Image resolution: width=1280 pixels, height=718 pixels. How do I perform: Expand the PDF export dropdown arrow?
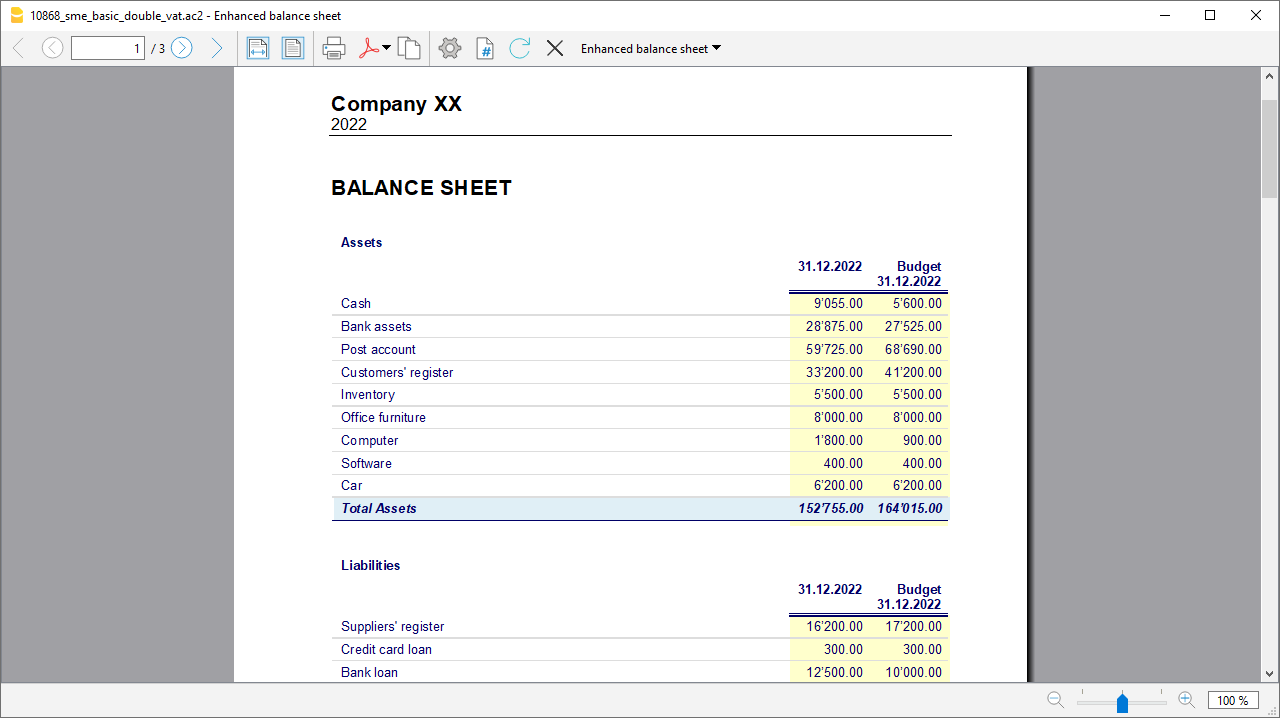tap(387, 48)
